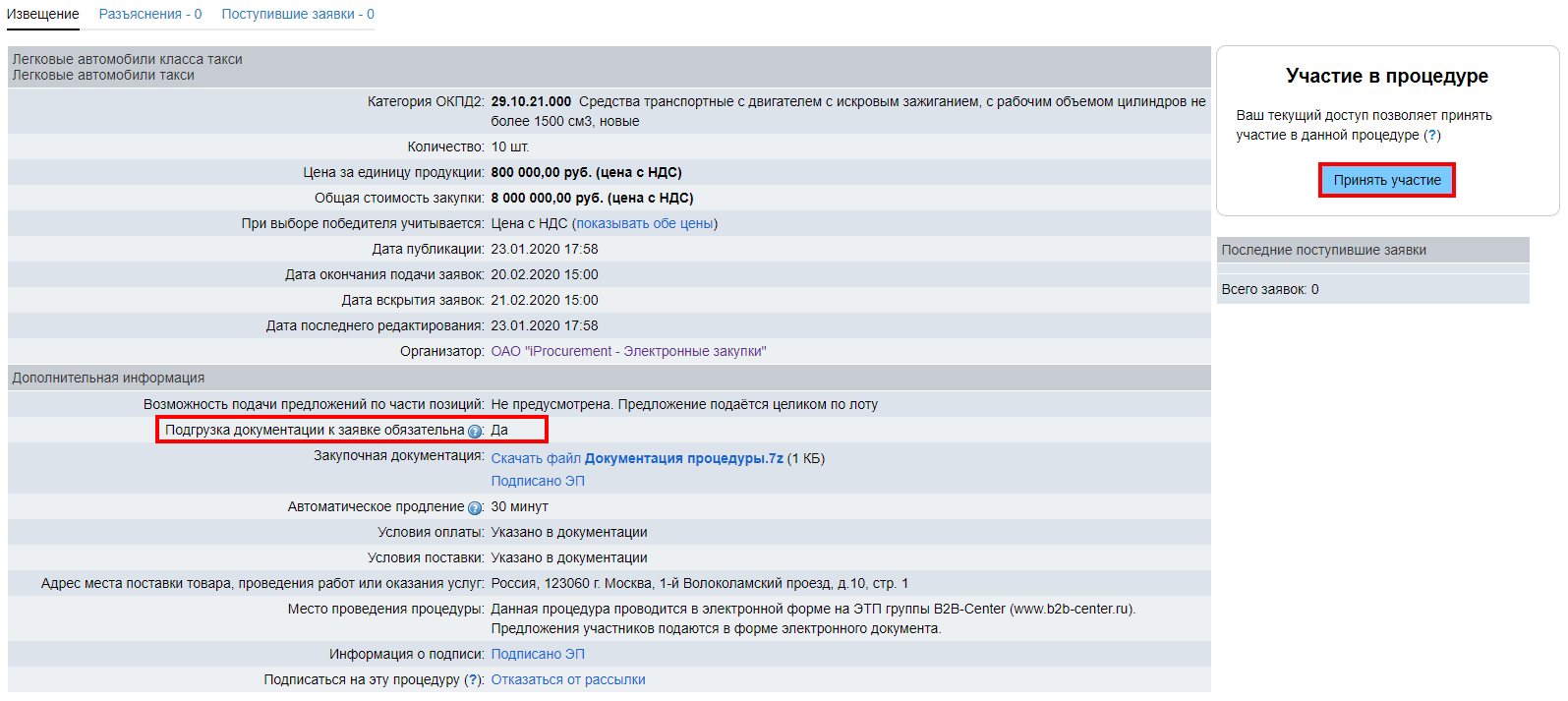Click the показывать обе цены link
The width and height of the screenshot is (1568, 701).
(645, 224)
